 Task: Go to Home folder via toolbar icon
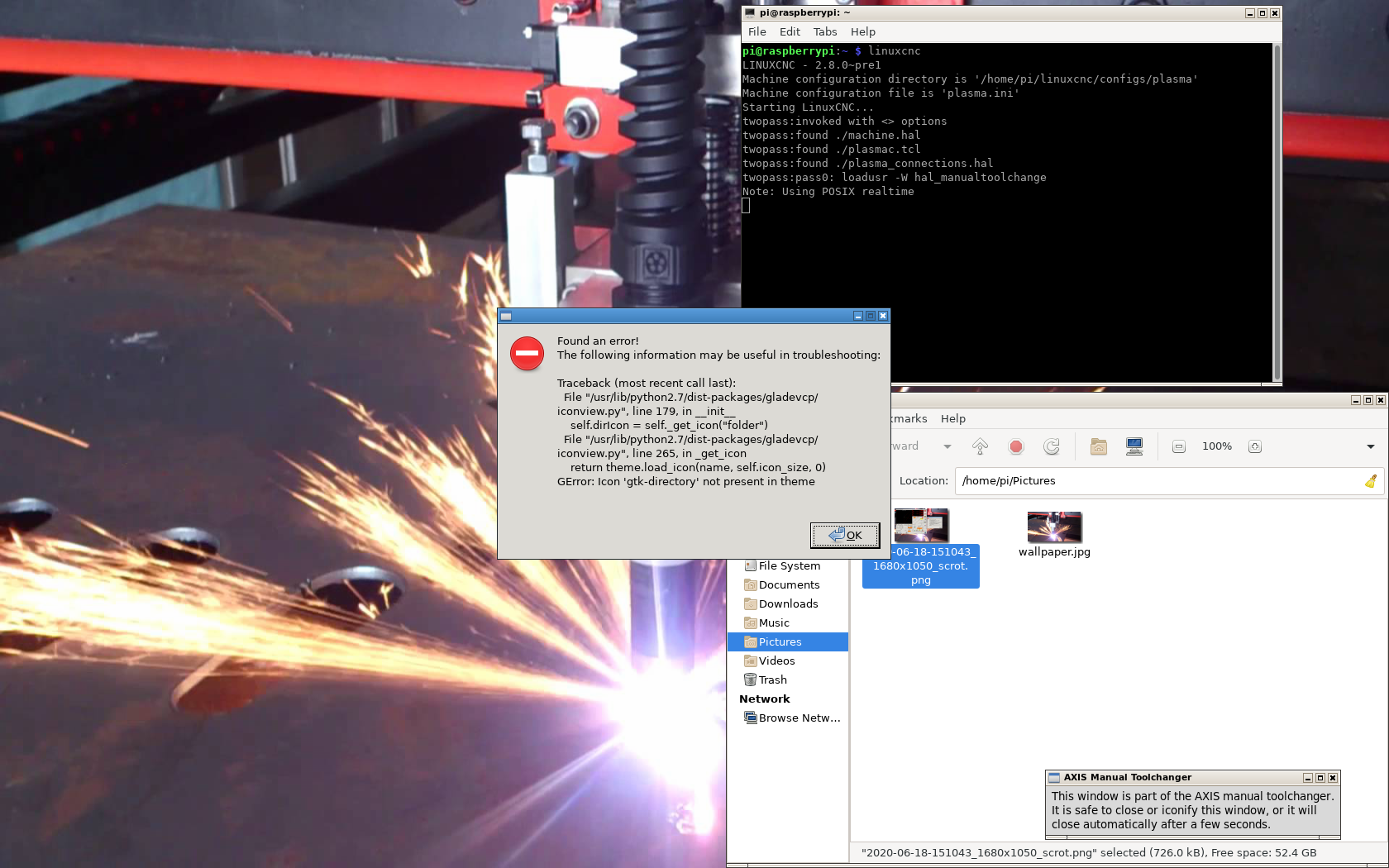click(1099, 446)
